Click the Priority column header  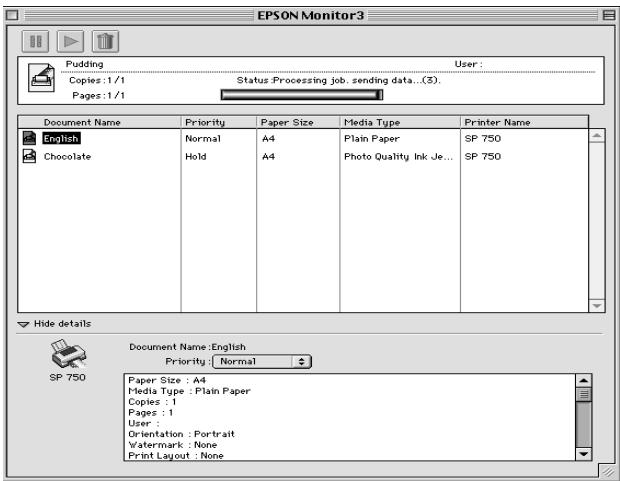(x=219, y=122)
